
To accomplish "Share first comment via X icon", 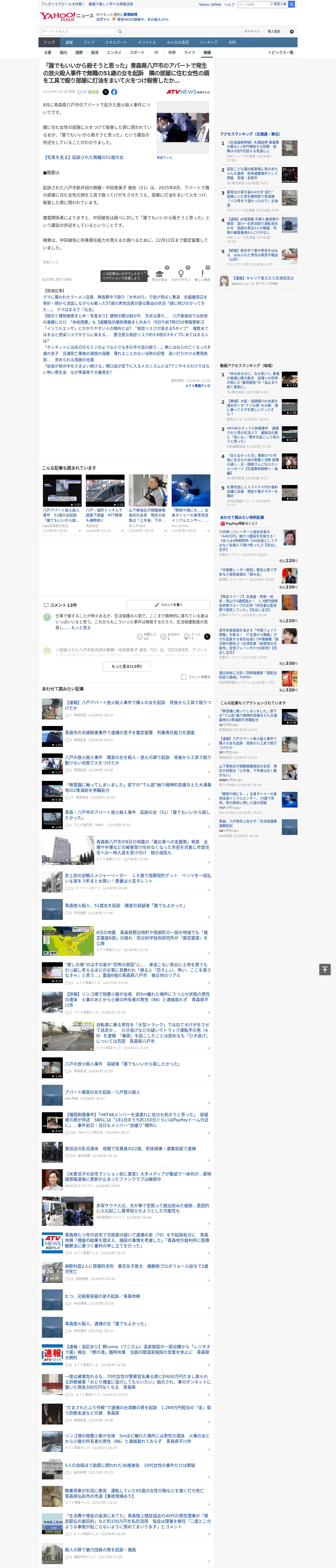I will tap(207, 636).
